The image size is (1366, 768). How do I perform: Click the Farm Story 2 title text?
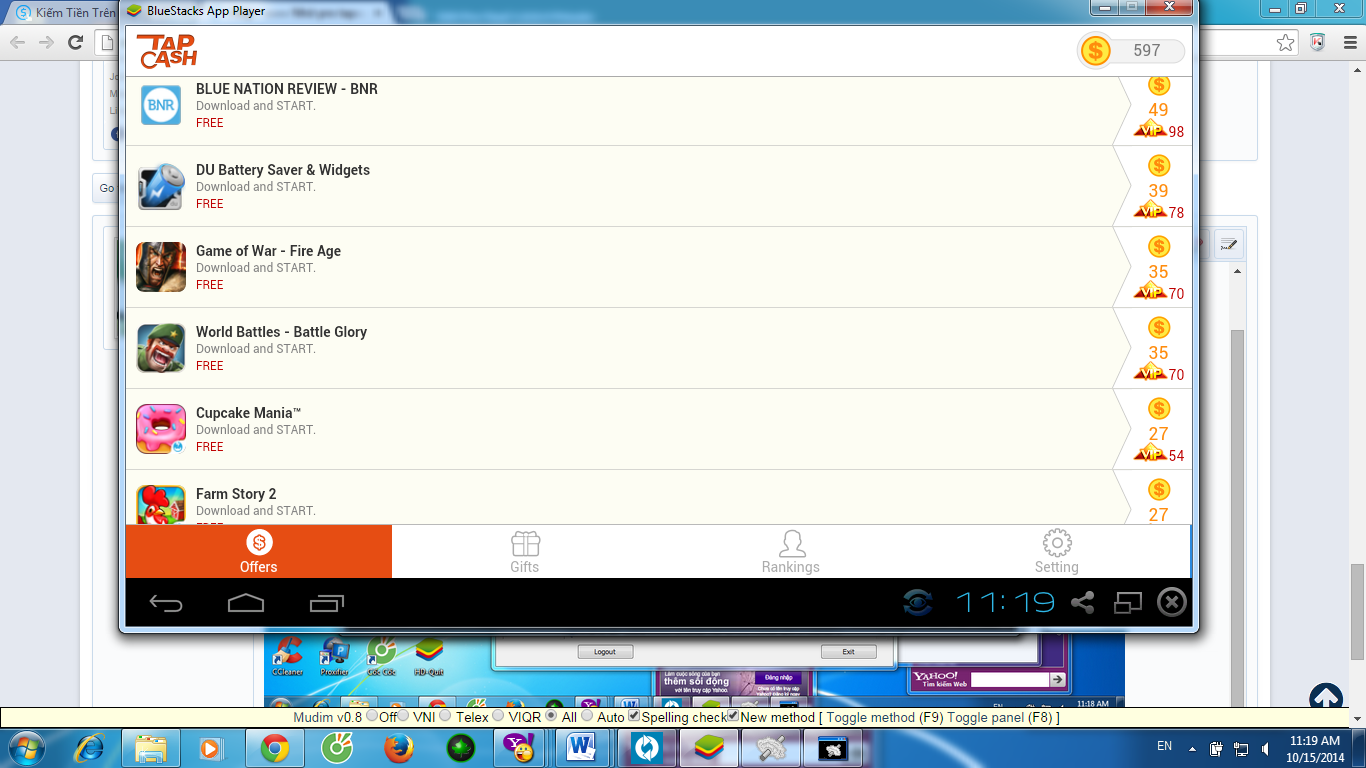click(236, 494)
